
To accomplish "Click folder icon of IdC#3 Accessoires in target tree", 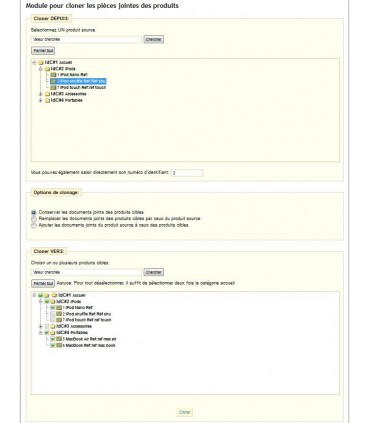I will click(52, 326).
